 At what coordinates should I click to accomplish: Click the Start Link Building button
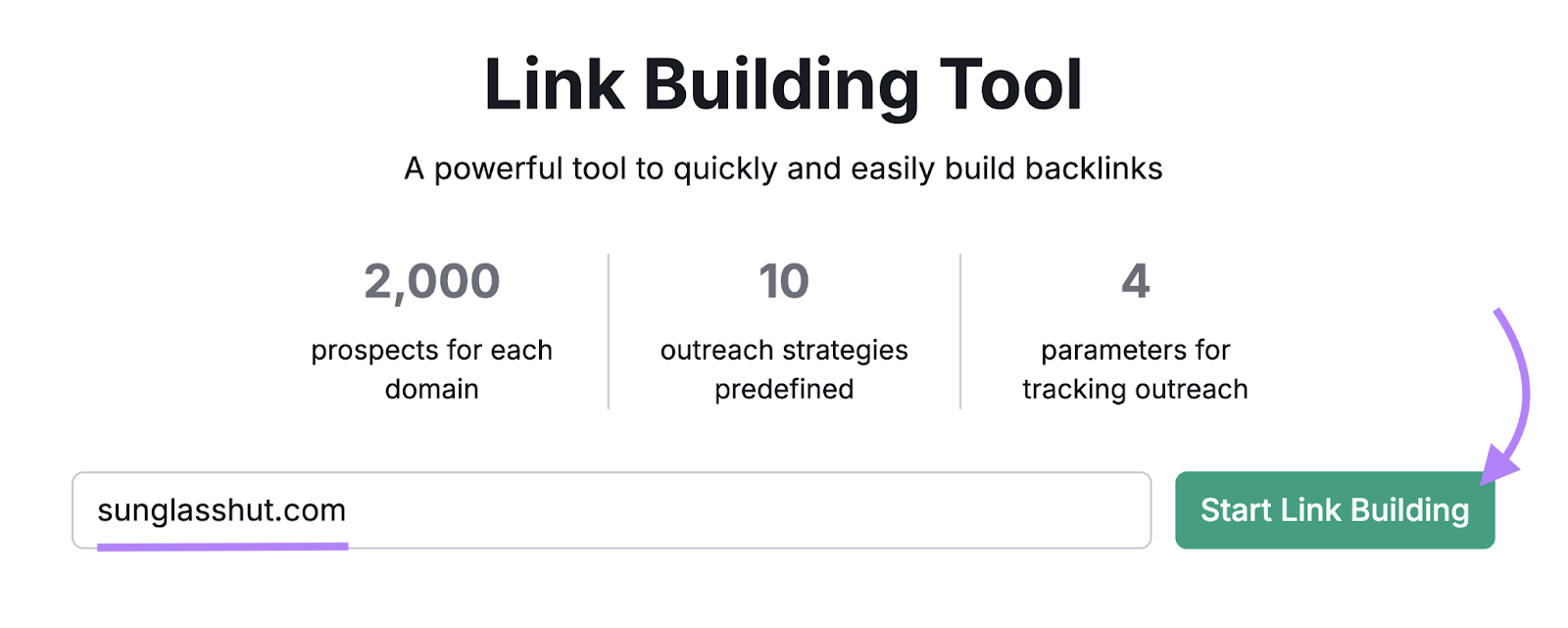1335,510
